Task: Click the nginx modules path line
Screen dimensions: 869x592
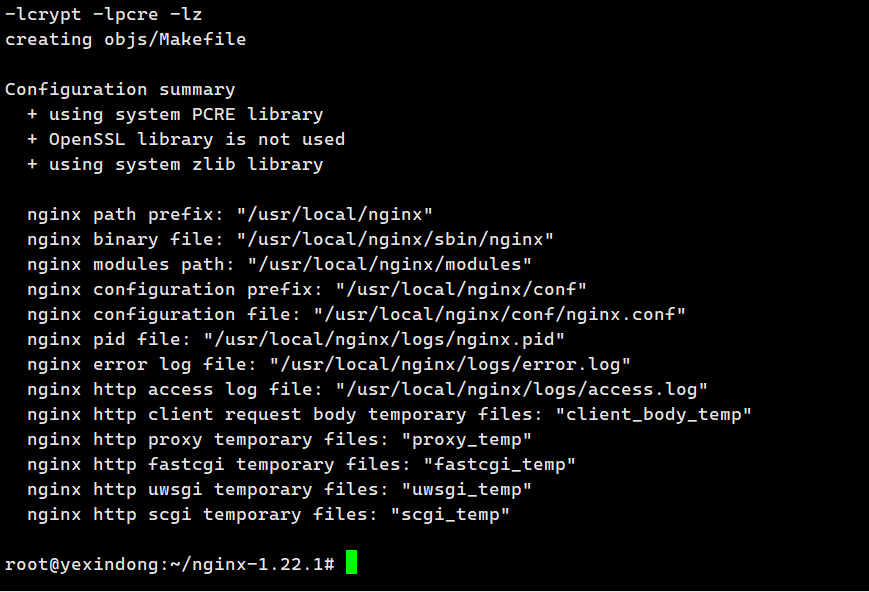Action: click(x=279, y=264)
